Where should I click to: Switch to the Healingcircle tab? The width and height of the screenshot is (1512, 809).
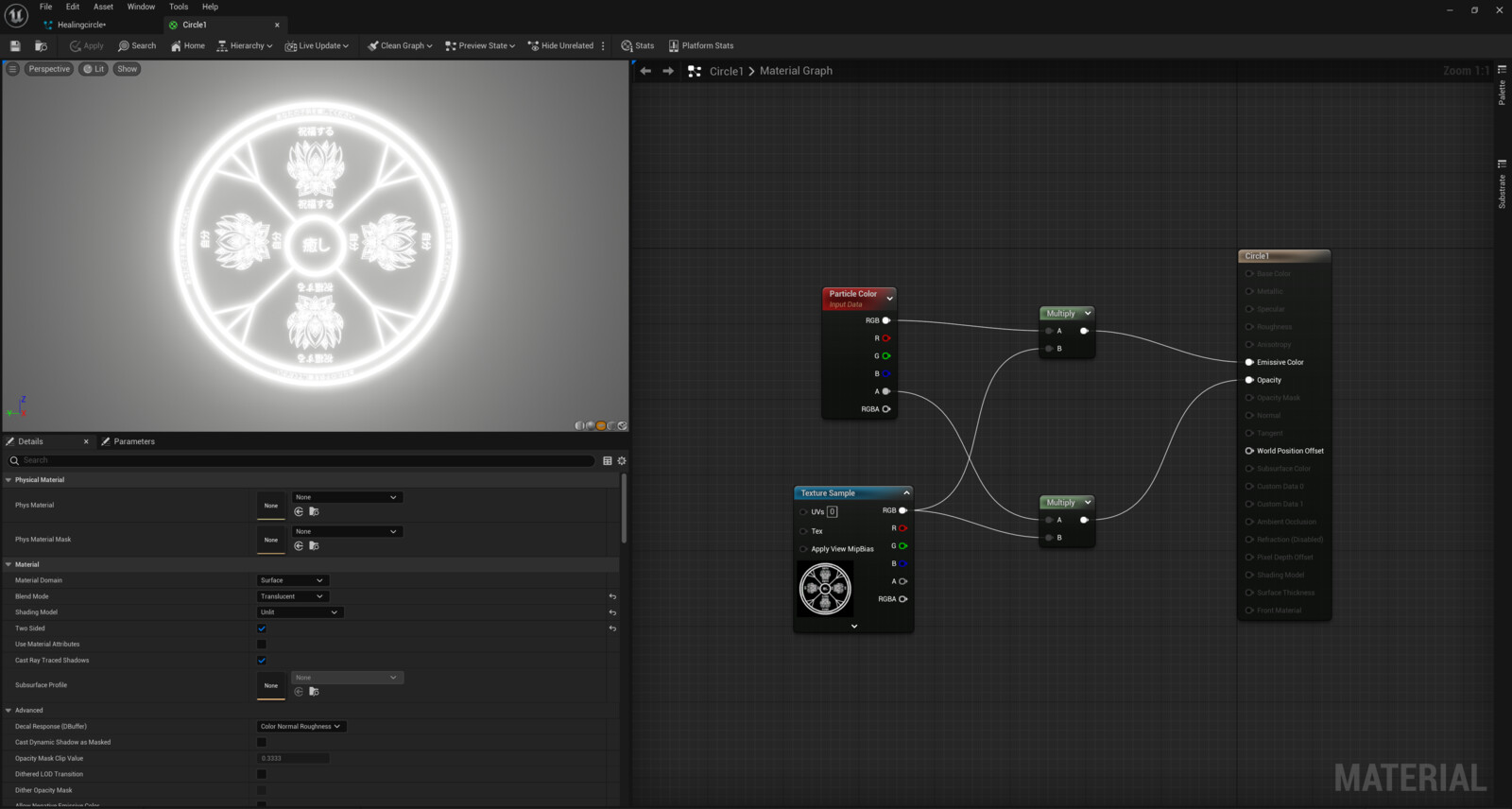coord(81,25)
